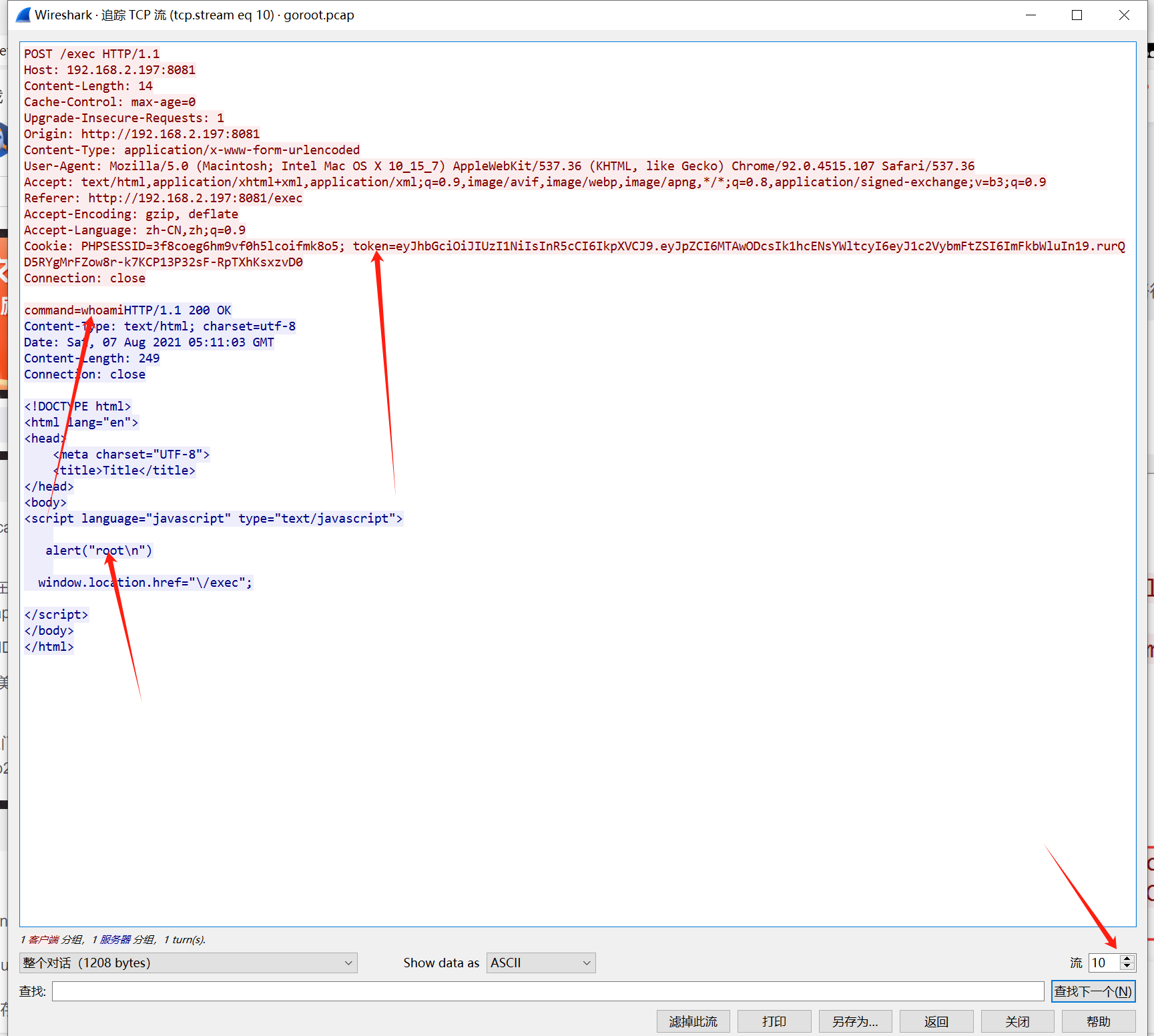This screenshot has width=1154, height=1036.
Task: Click the 打印 print button
Action: (774, 1021)
